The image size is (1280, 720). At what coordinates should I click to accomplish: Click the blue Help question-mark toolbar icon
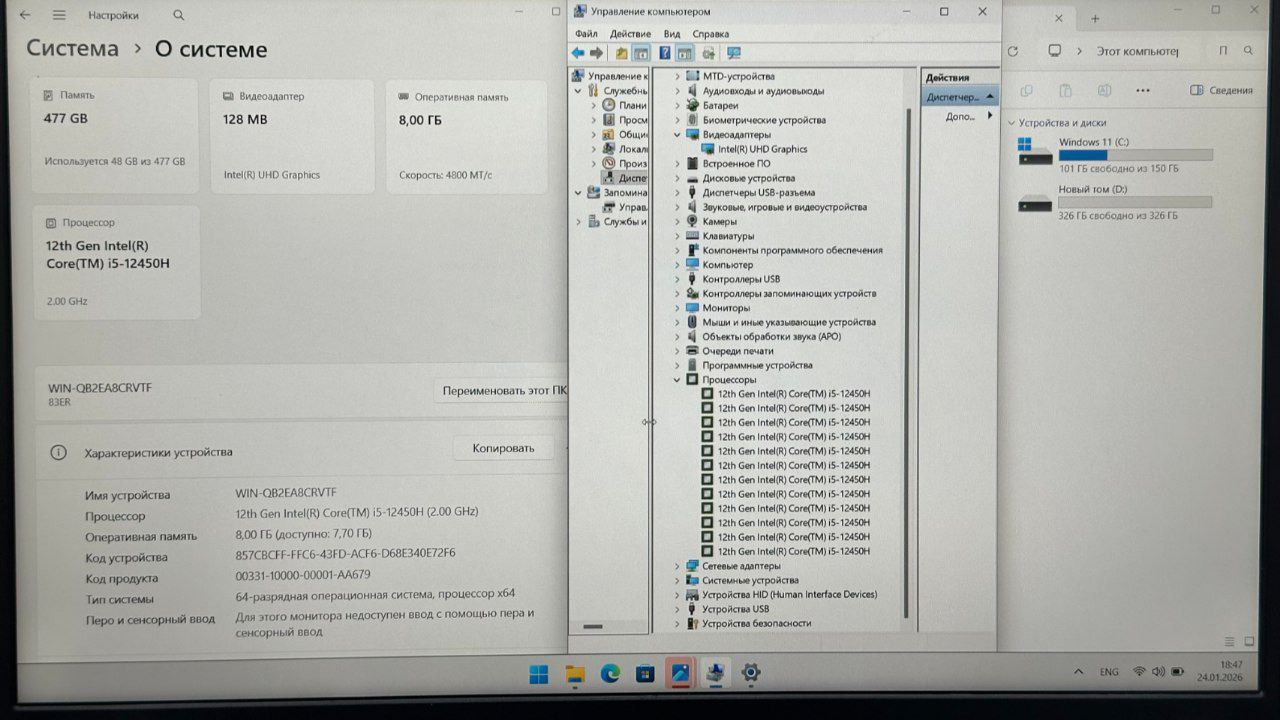point(664,53)
